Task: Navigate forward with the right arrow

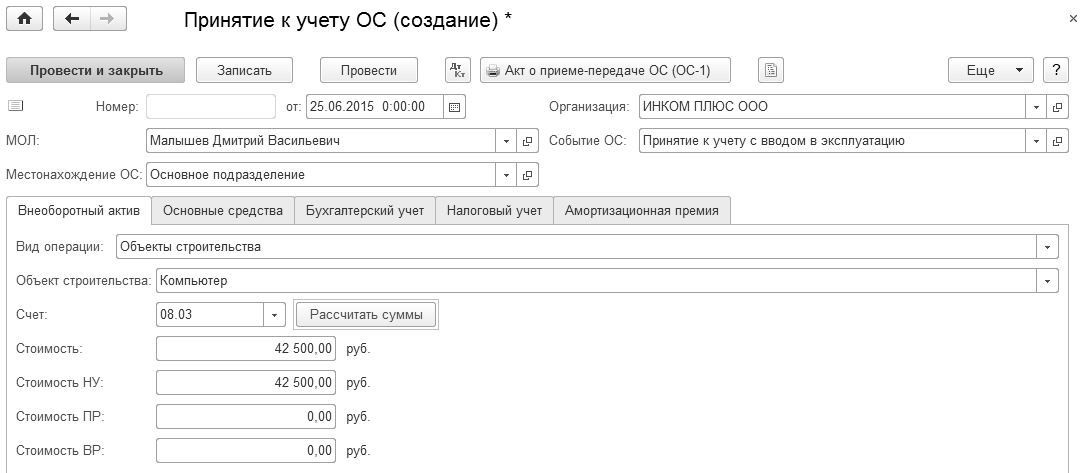Action: [107, 19]
